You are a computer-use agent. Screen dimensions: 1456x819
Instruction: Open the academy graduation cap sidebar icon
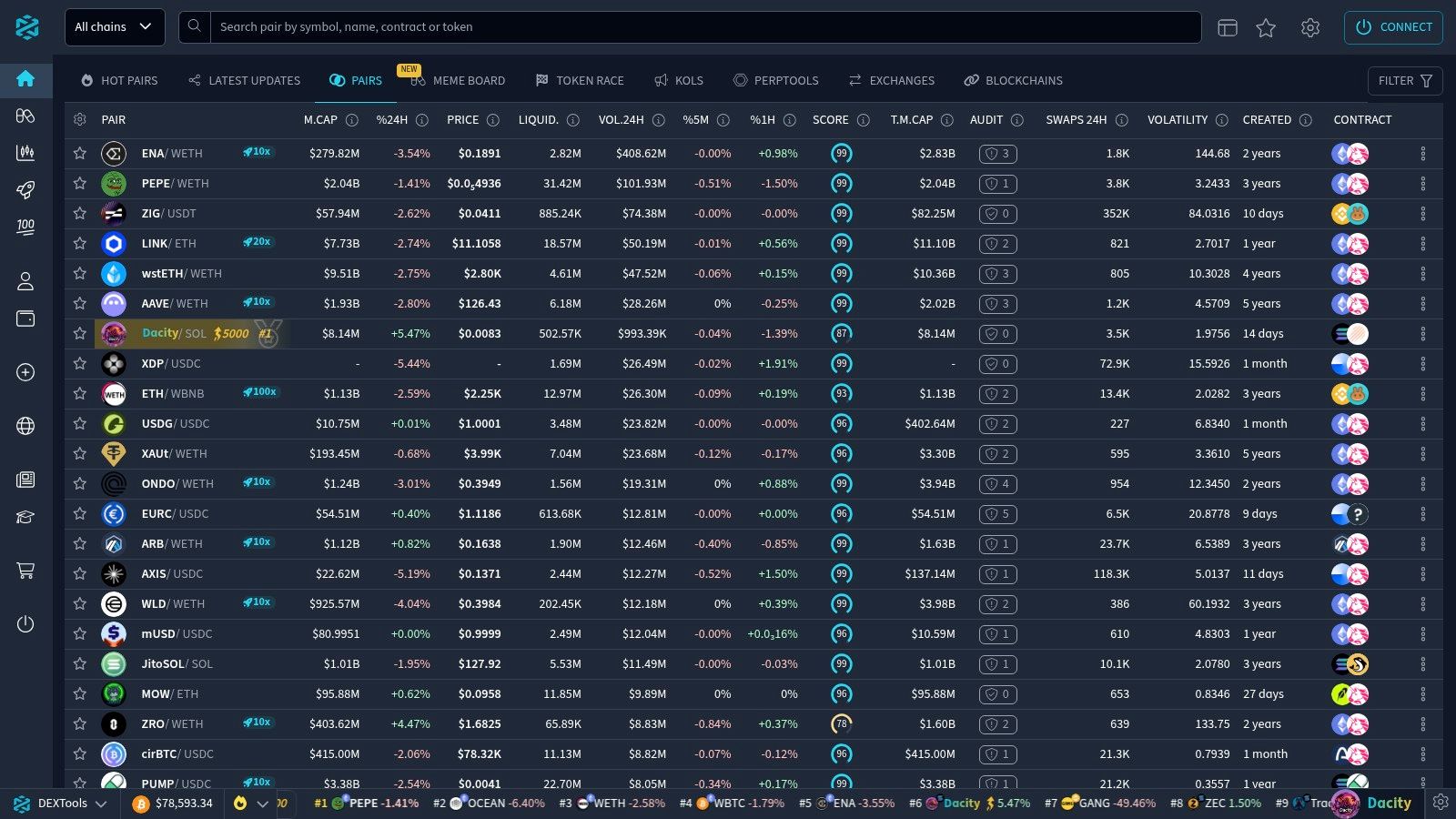pos(25,517)
